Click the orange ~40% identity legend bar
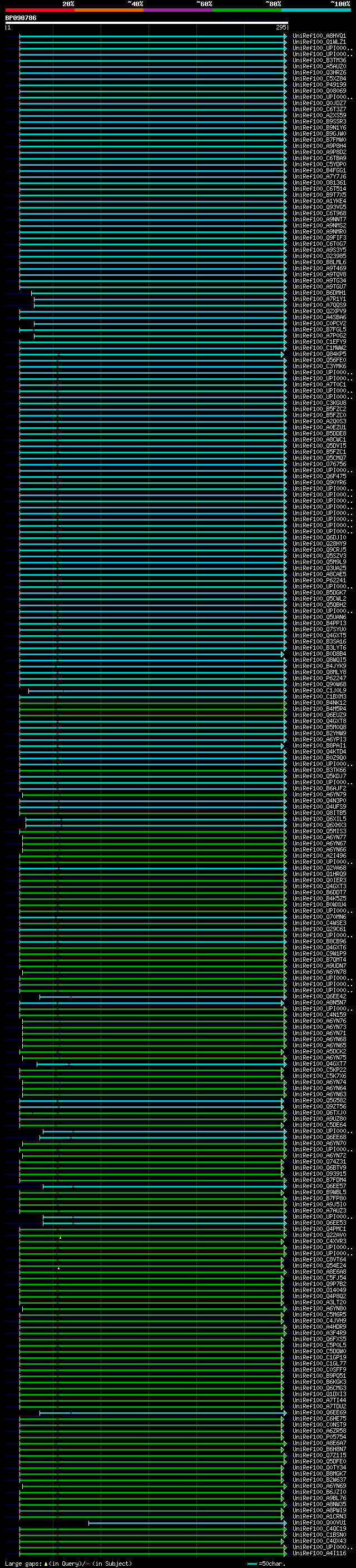 pos(109,10)
